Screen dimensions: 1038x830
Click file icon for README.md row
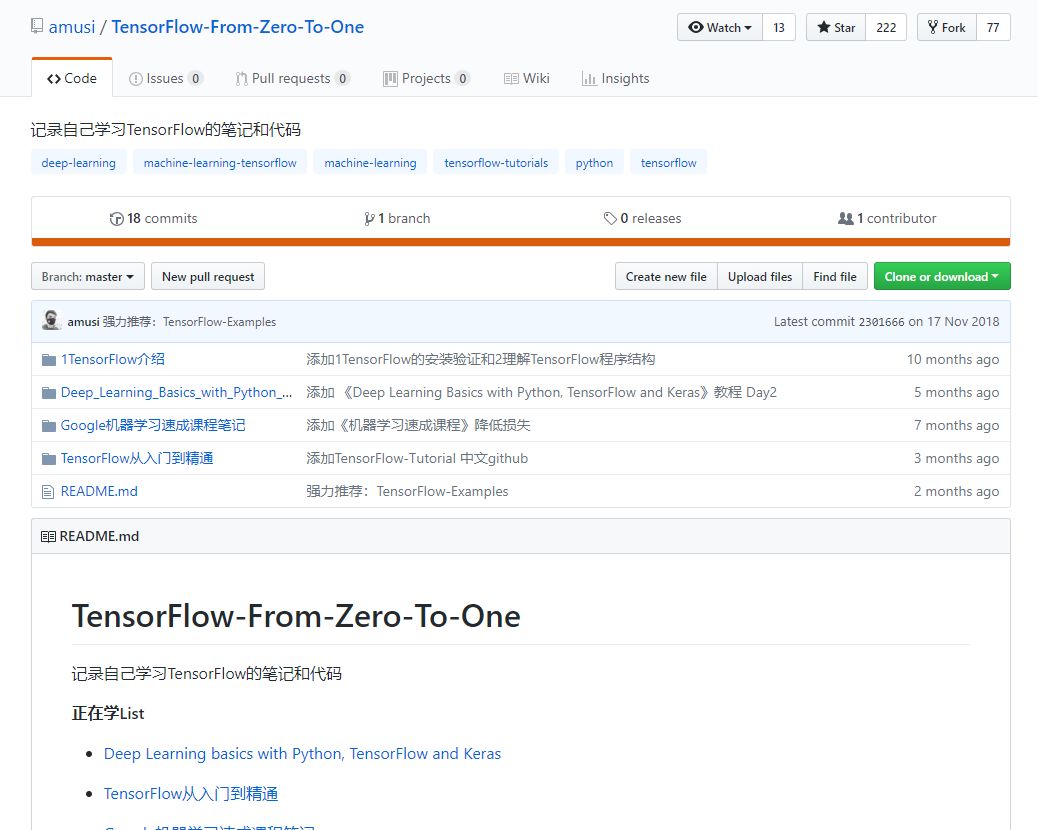[x=48, y=492]
